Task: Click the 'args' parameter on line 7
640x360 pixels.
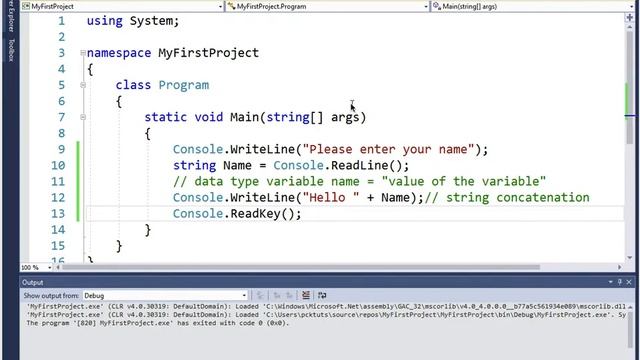Action: (345, 118)
